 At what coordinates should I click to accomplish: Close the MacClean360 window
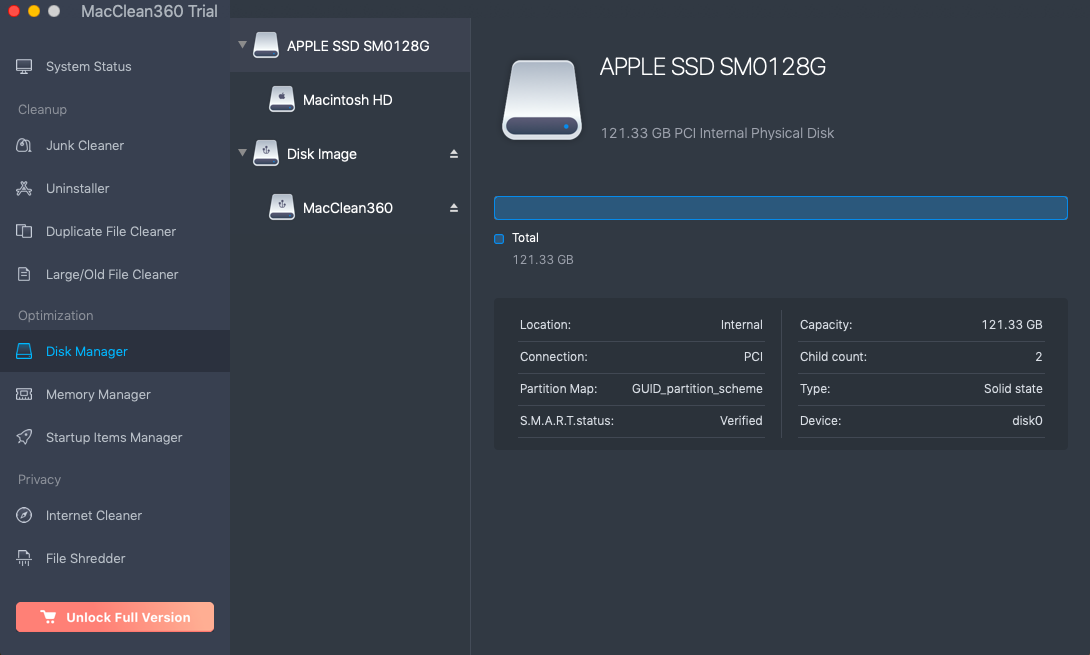[x=14, y=11]
